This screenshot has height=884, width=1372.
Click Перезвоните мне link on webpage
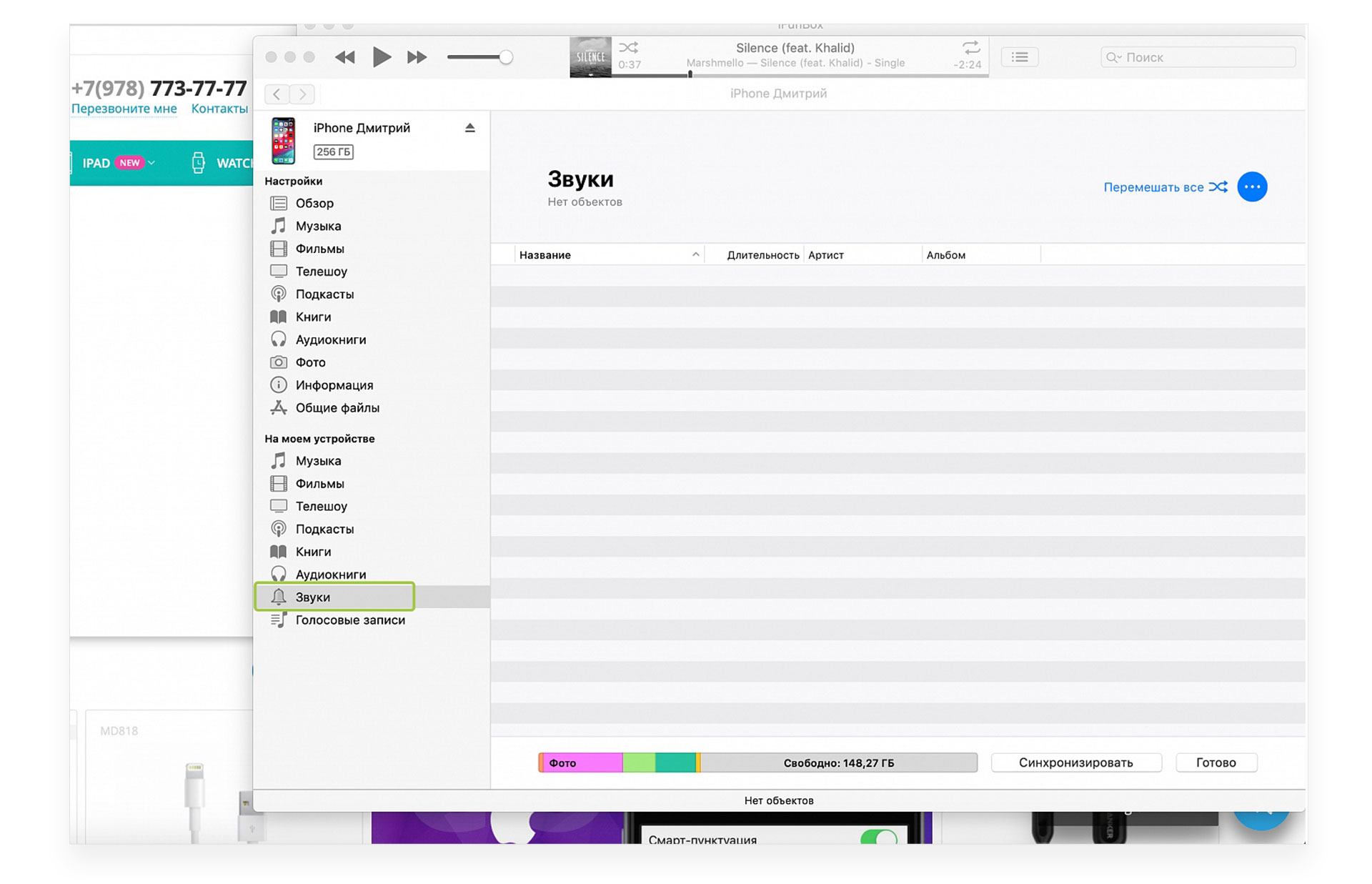click(124, 109)
